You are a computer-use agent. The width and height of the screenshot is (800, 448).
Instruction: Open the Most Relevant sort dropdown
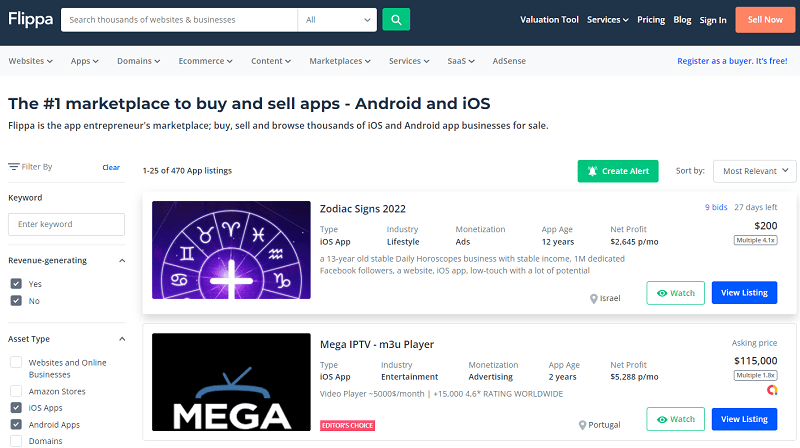pos(754,171)
